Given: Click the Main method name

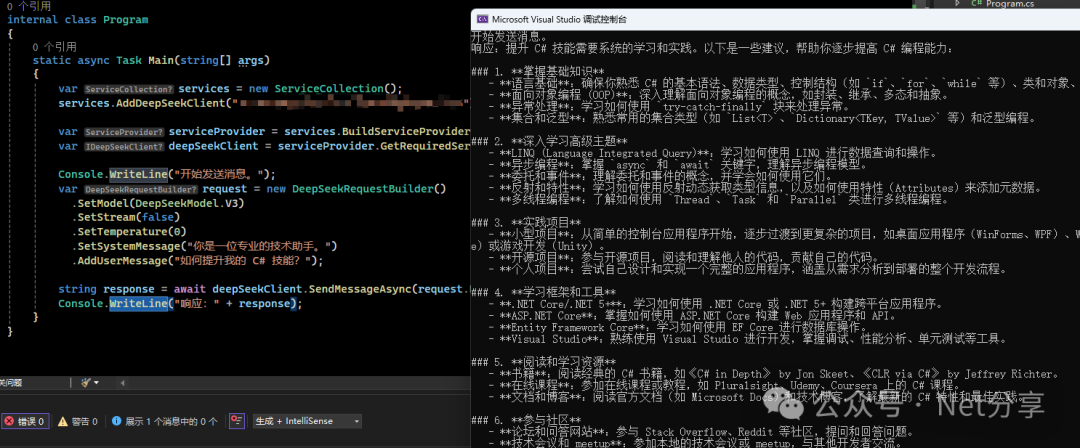Looking at the screenshot, I should coord(160,61).
